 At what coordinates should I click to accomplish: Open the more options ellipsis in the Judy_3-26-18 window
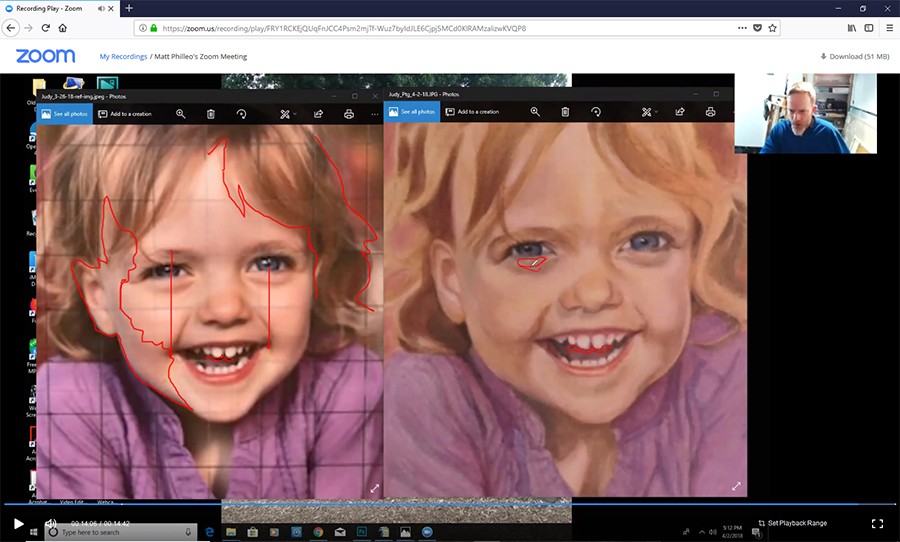click(x=374, y=114)
